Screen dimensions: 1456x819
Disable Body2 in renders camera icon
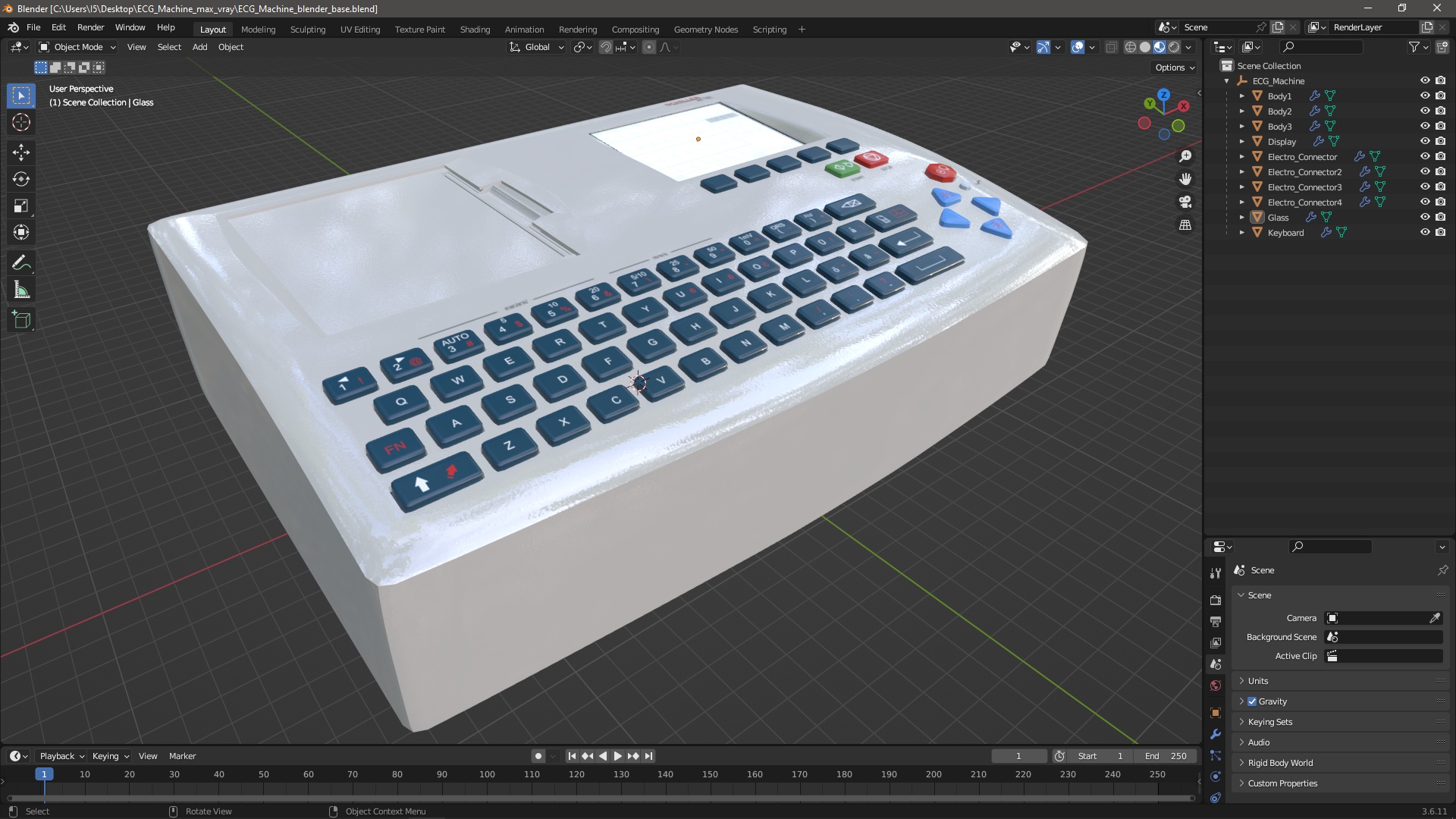[1440, 111]
